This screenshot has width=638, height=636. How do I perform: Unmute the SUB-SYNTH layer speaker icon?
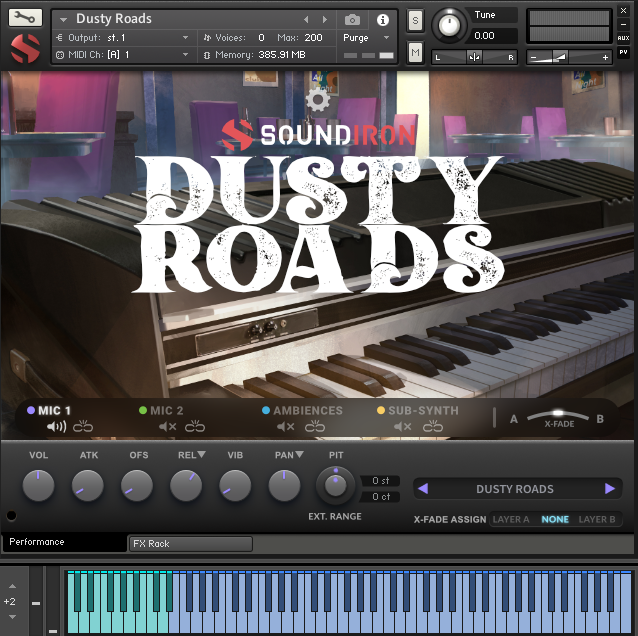point(402,426)
